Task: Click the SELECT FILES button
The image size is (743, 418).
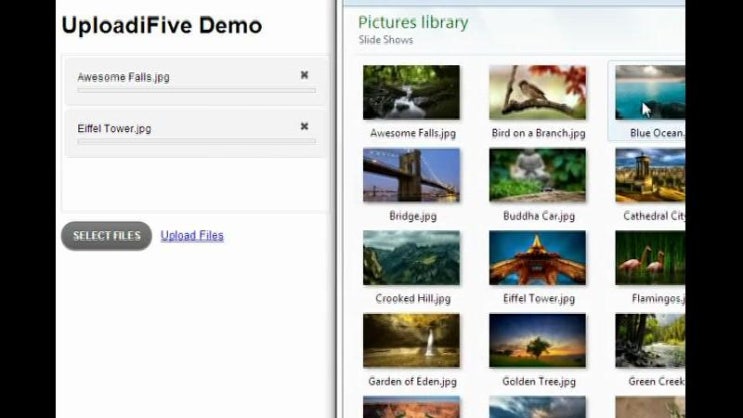Action: [x=107, y=236]
